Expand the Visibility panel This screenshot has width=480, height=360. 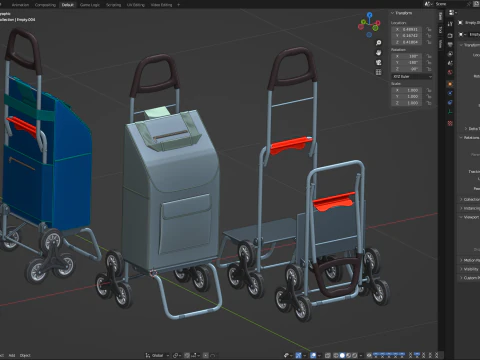(x=470, y=269)
